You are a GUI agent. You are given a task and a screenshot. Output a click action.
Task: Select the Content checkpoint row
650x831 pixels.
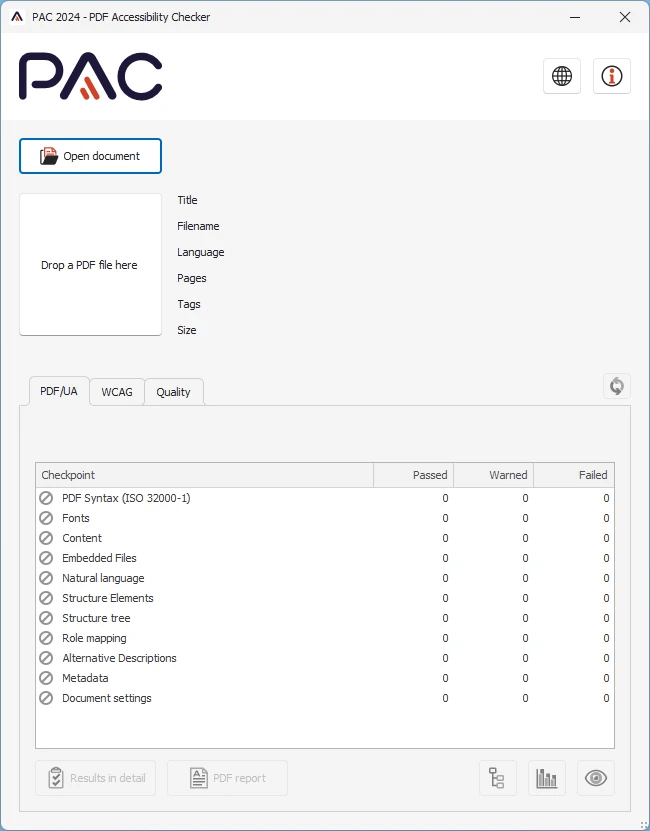click(325, 538)
